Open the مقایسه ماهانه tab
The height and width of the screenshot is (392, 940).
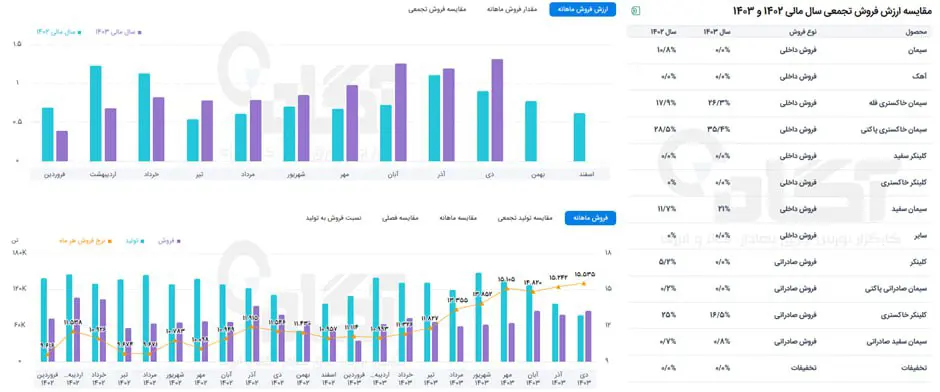point(457,218)
